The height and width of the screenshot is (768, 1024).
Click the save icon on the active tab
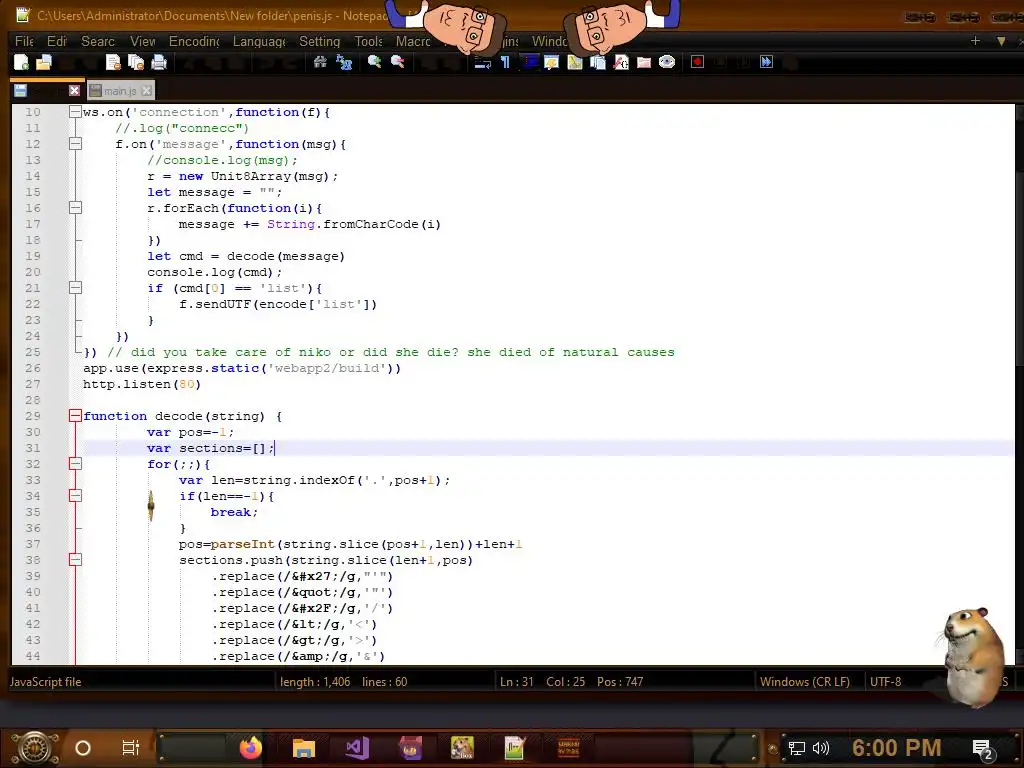[20, 91]
